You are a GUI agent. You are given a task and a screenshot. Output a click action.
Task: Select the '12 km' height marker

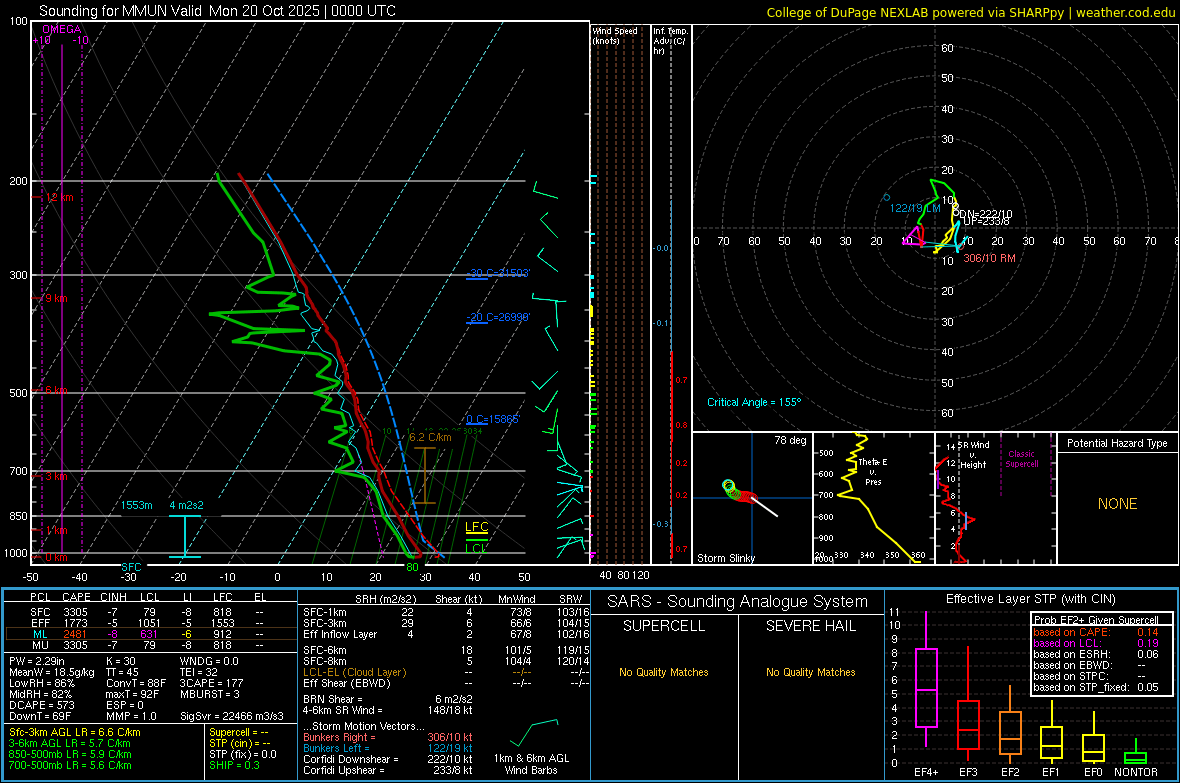[59, 197]
